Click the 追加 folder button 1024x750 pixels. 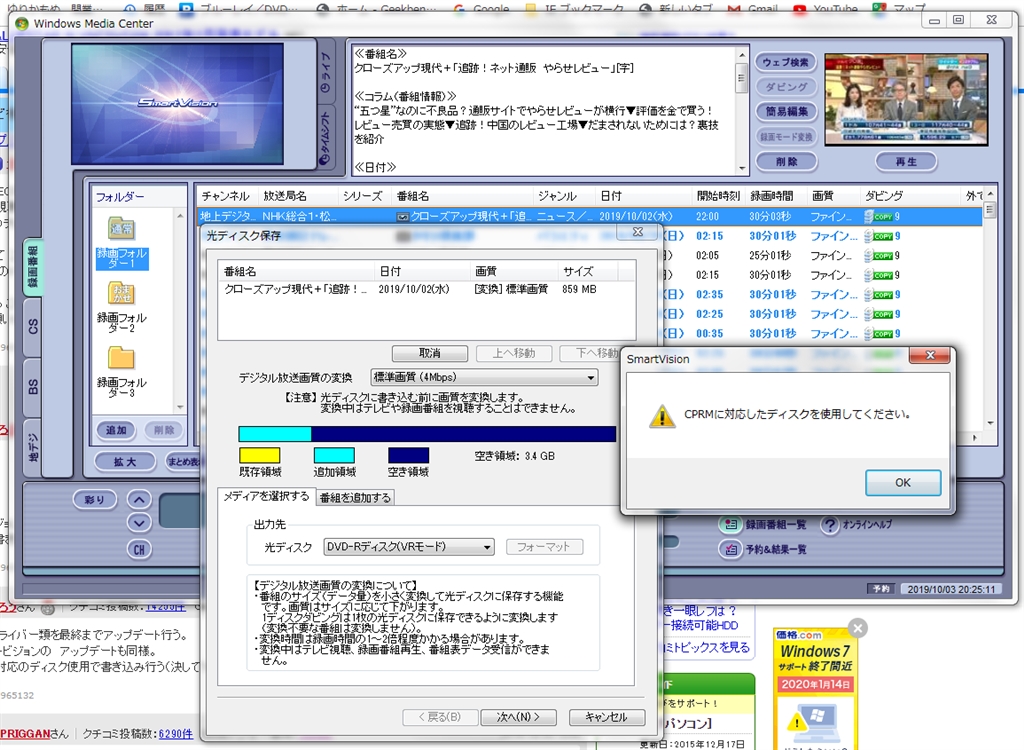coord(116,430)
